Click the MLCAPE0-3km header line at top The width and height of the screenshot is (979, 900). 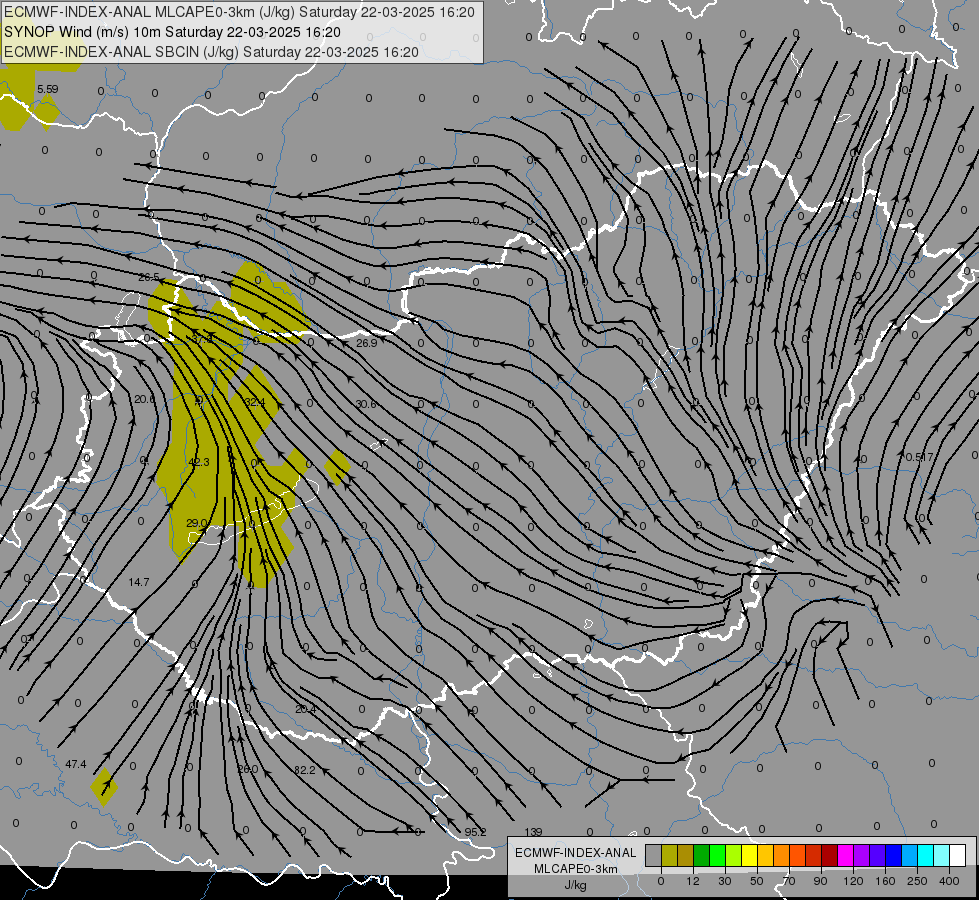(x=239, y=12)
